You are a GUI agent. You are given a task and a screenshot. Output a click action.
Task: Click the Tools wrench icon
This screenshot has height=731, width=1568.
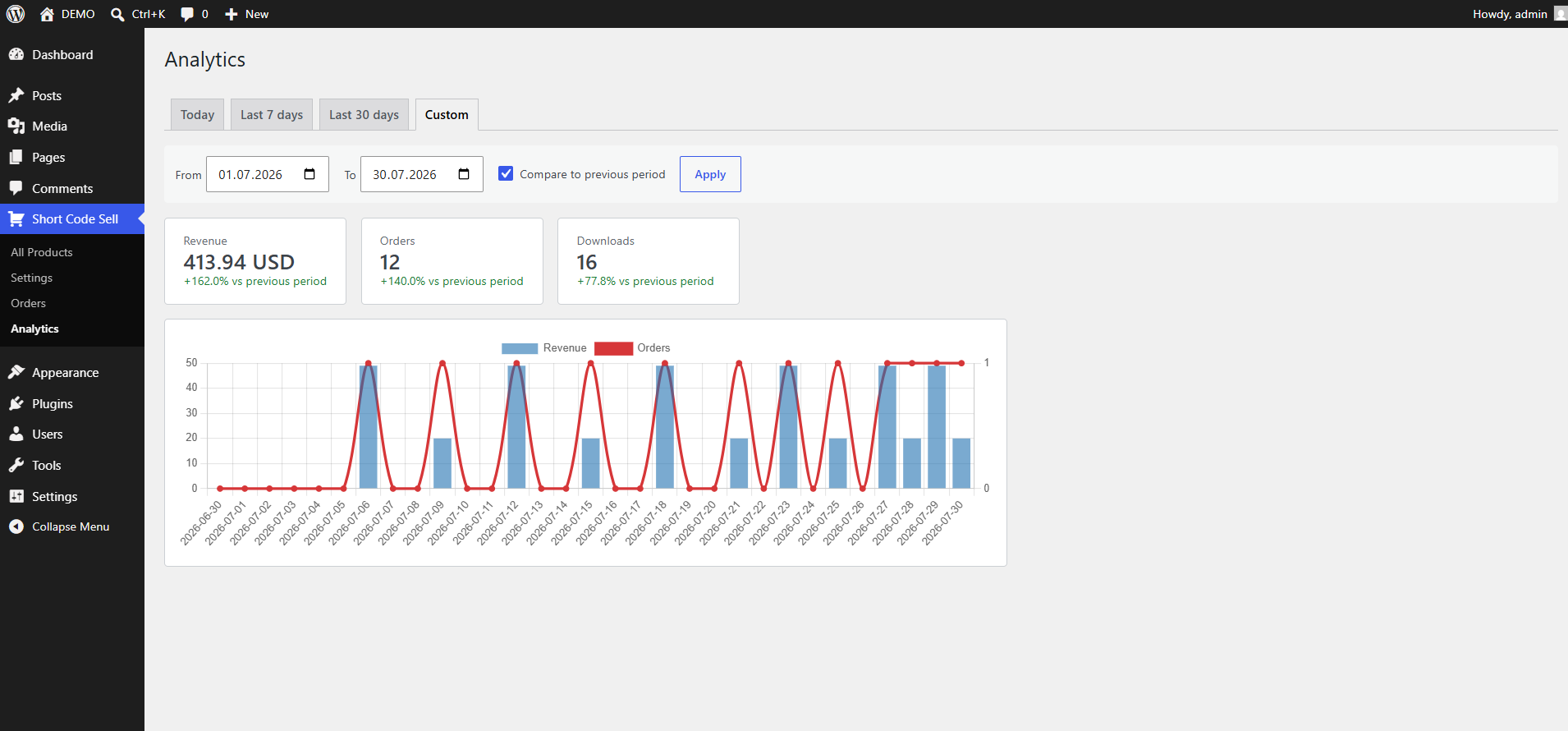tap(16, 465)
